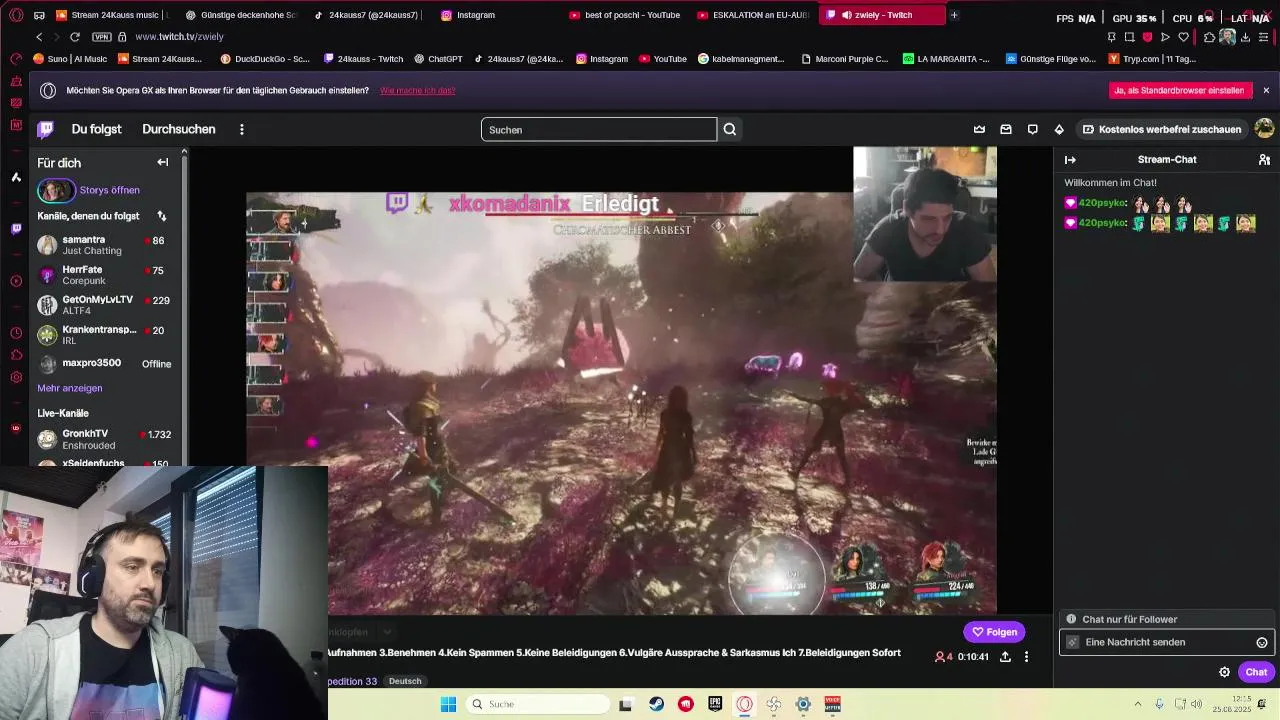
Task: Open the extensions cube icon
Action: click(x=1209, y=37)
